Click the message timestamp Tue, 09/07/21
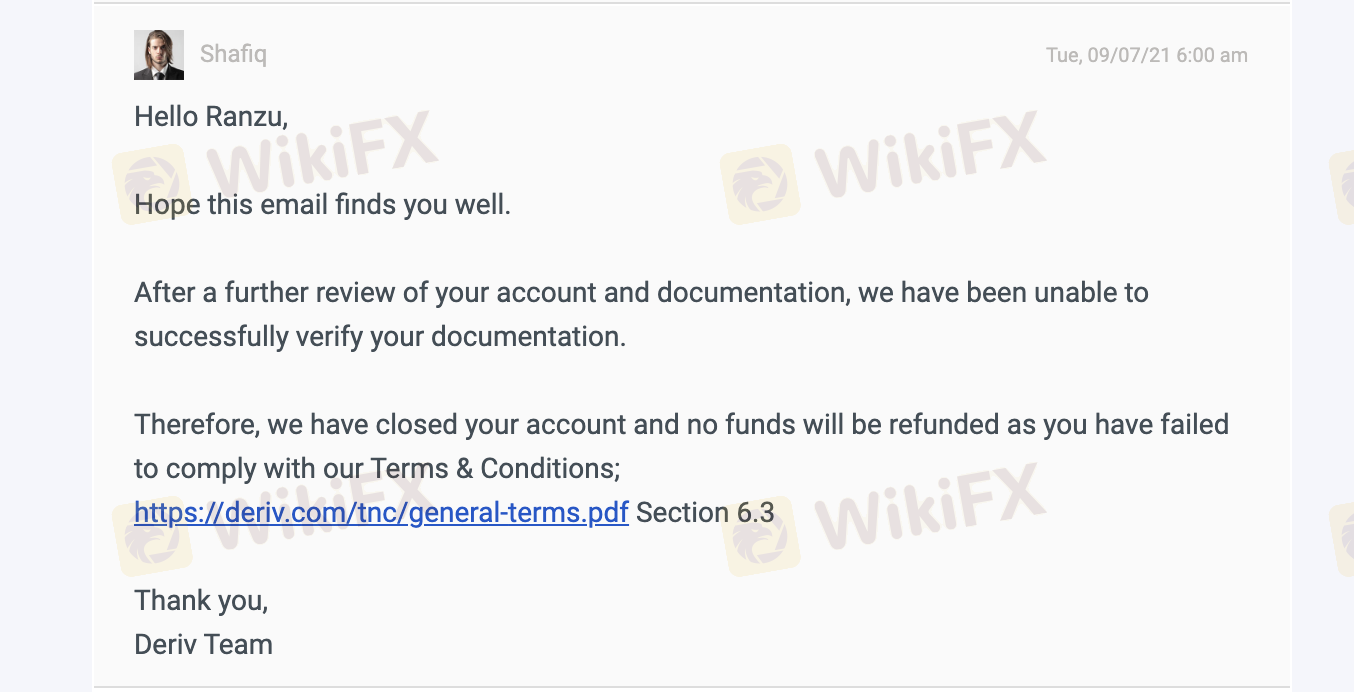 click(1146, 55)
